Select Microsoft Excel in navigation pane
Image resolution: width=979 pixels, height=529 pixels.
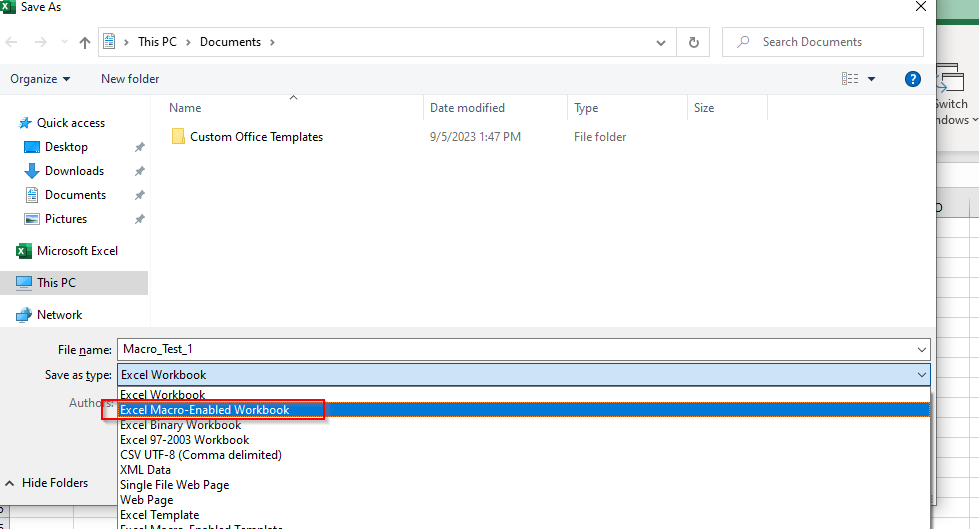[x=77, y=251]
